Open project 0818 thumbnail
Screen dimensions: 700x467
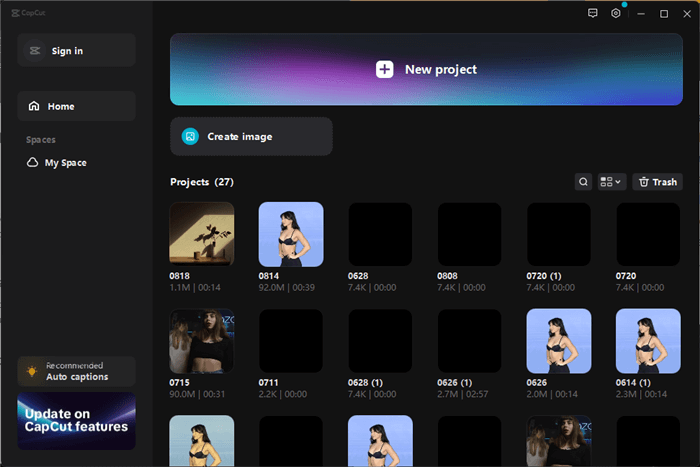[201, 234]
